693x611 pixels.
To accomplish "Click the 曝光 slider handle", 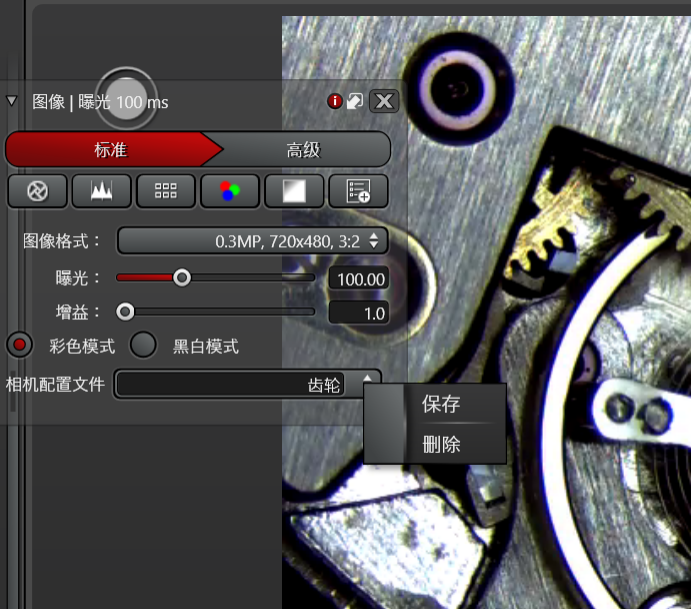I will click(x=181, y=277).
